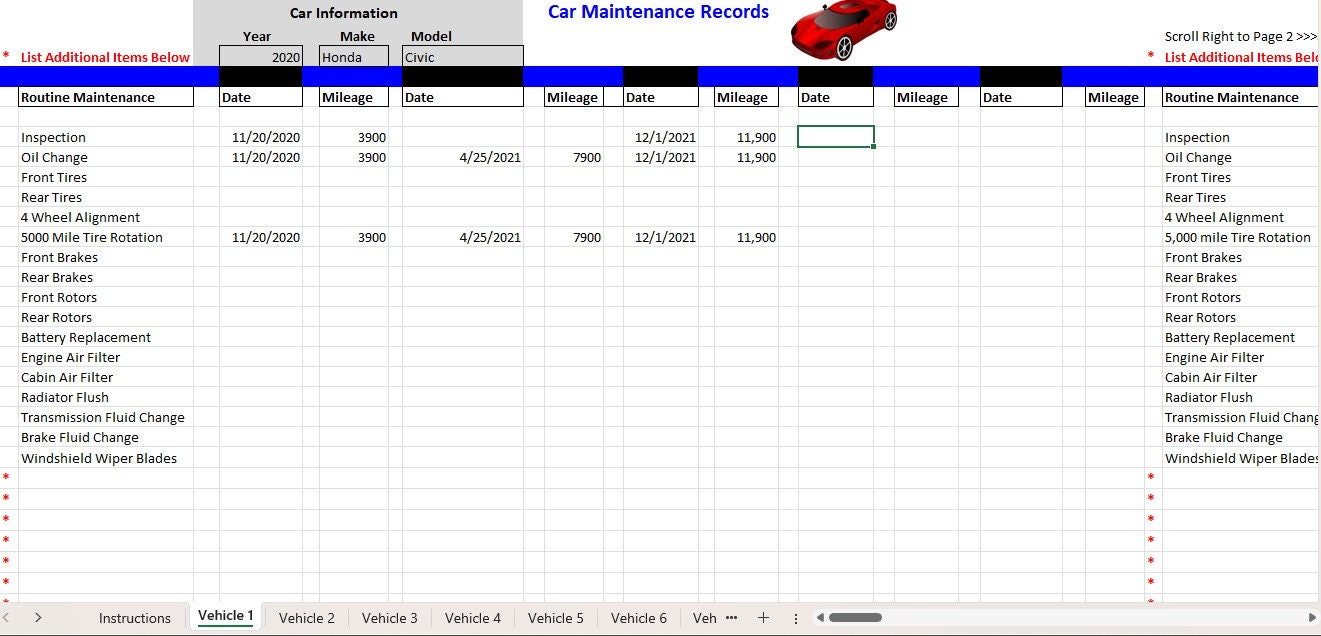Open the Instructions sheet
The width and height of the screenshot is (1321, 636).
point(134,618)
